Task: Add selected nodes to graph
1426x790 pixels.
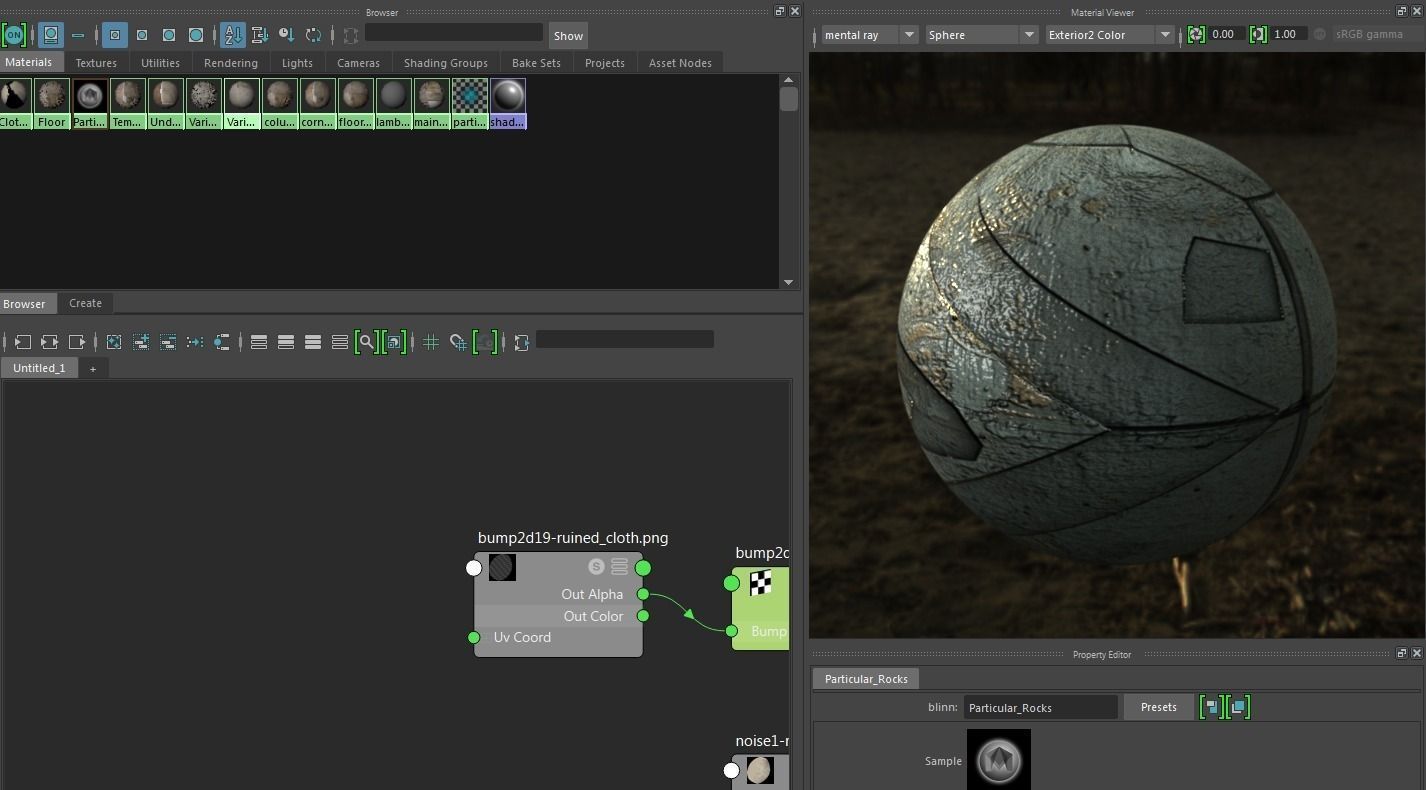Action: point(141,342)
